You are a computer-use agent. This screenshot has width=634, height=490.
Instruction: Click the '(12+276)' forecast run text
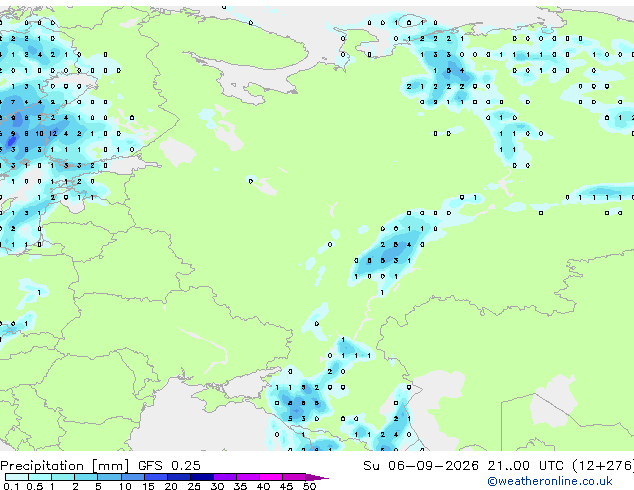pyautogui.click(x=603, y=466)
